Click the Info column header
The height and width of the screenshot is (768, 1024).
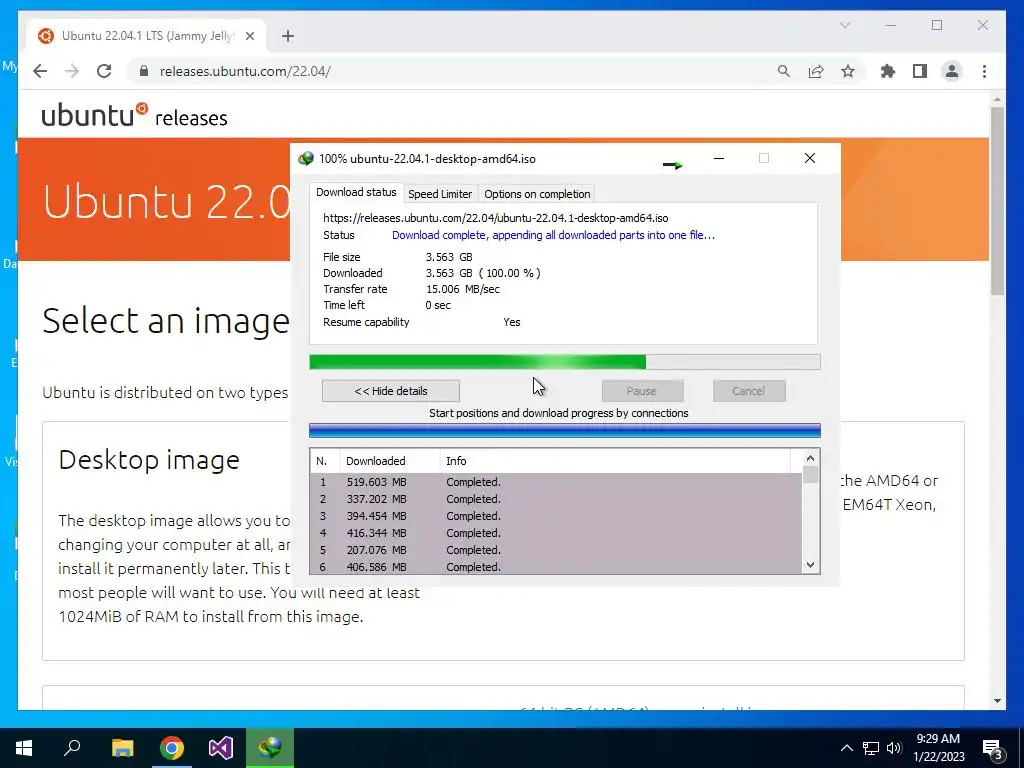[x=615, y=461]
